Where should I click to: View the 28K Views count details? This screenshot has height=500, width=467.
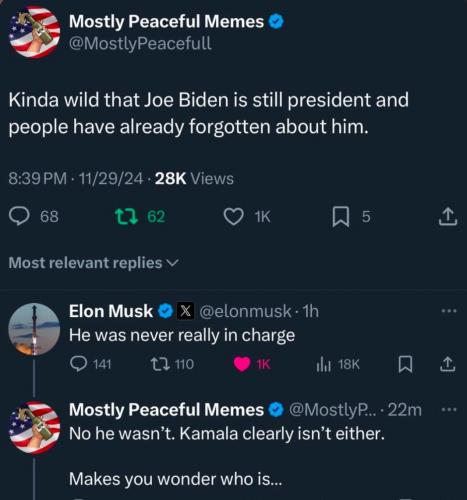click(194, 178)
